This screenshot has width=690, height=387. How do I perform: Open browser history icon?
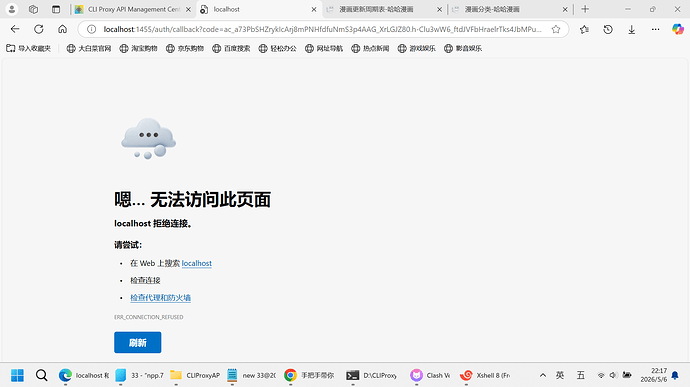click(x=608, y=29)
